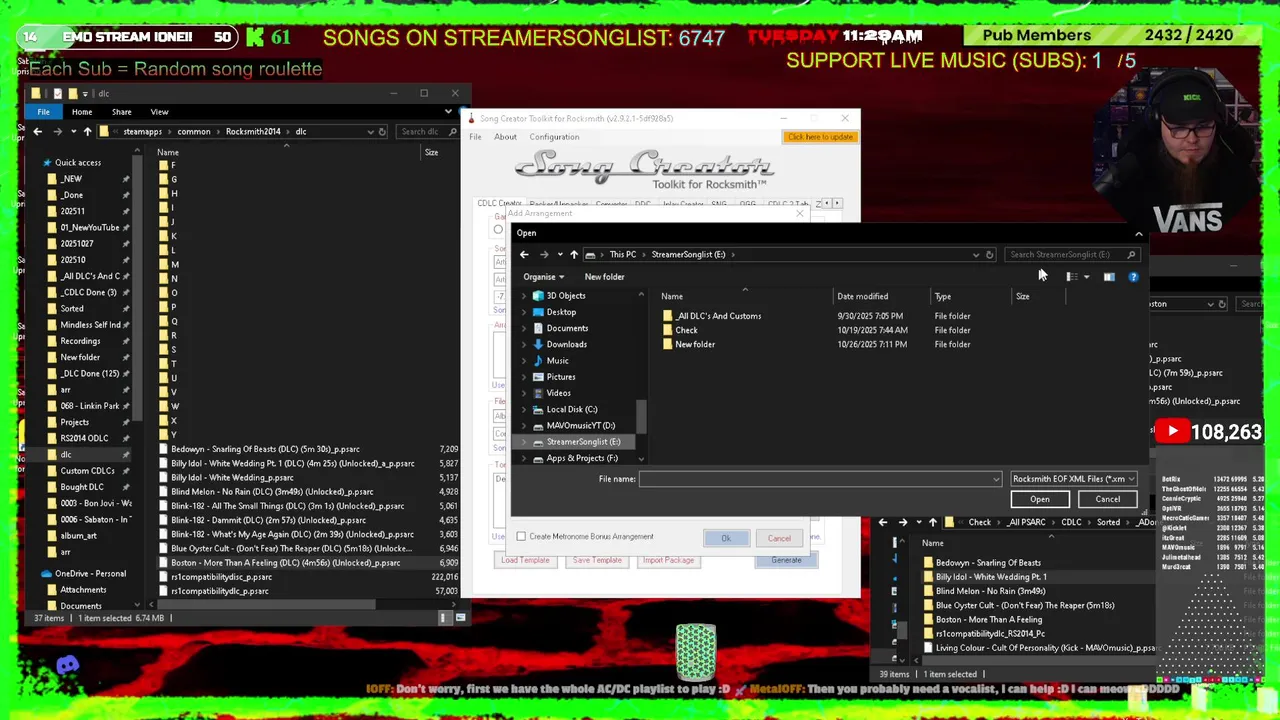Viewport: 1280px width, 720px height.
Task: Click the YouTube subscriber counter icon
Action: coord(1172,432)
